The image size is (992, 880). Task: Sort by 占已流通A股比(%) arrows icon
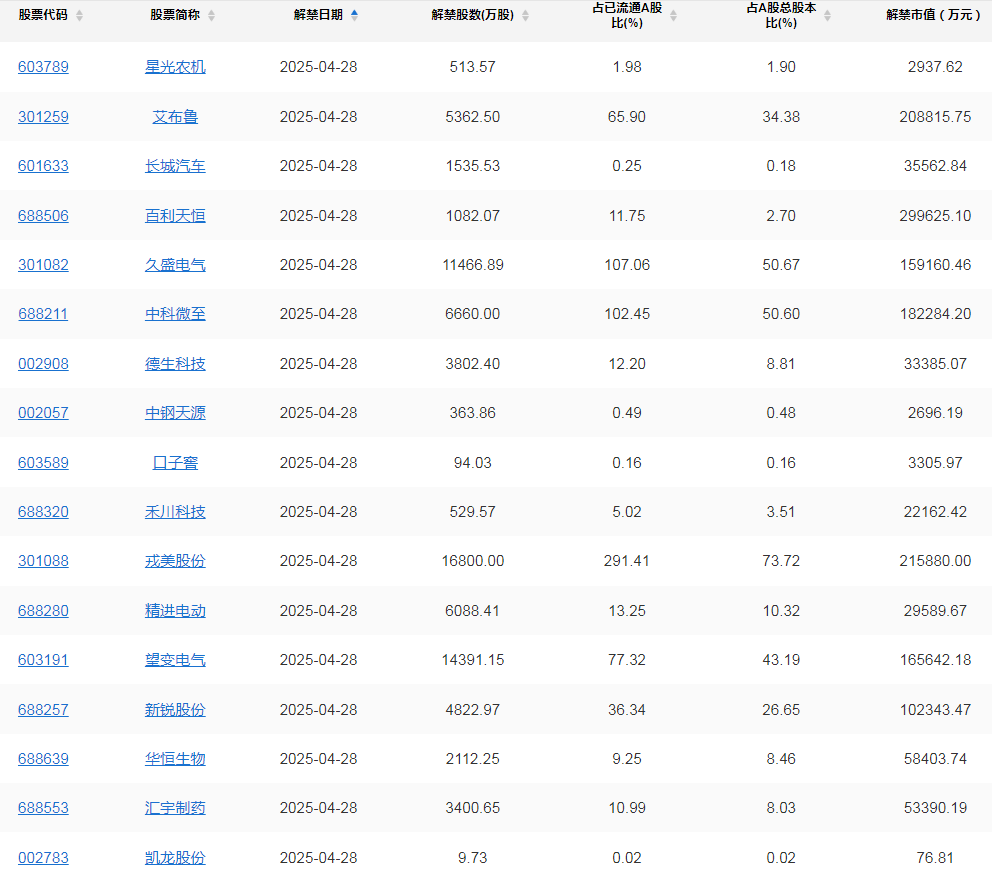point(673,16)
